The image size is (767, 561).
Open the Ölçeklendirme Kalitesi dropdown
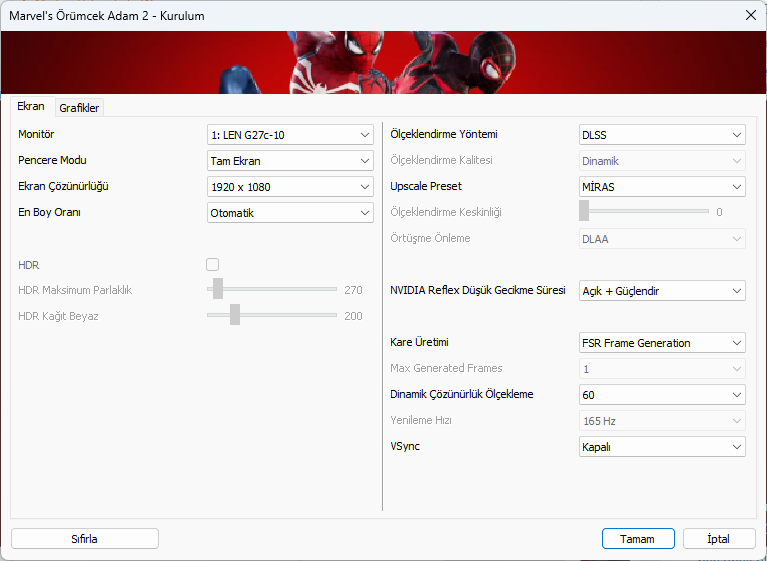click(x=662, y=161)
